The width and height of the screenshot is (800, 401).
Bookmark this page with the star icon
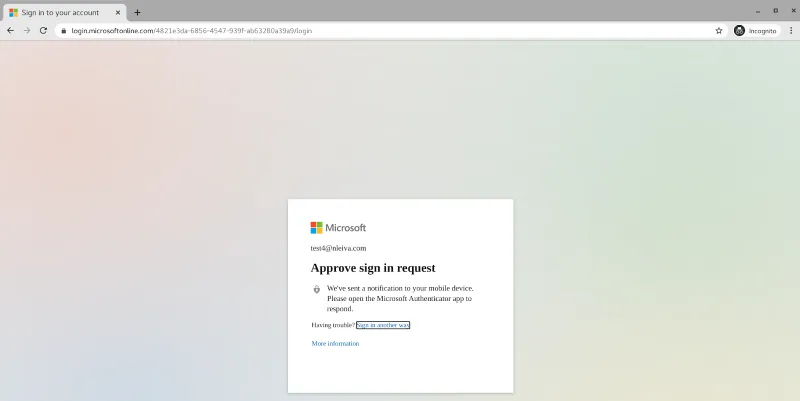click(719, 31)
